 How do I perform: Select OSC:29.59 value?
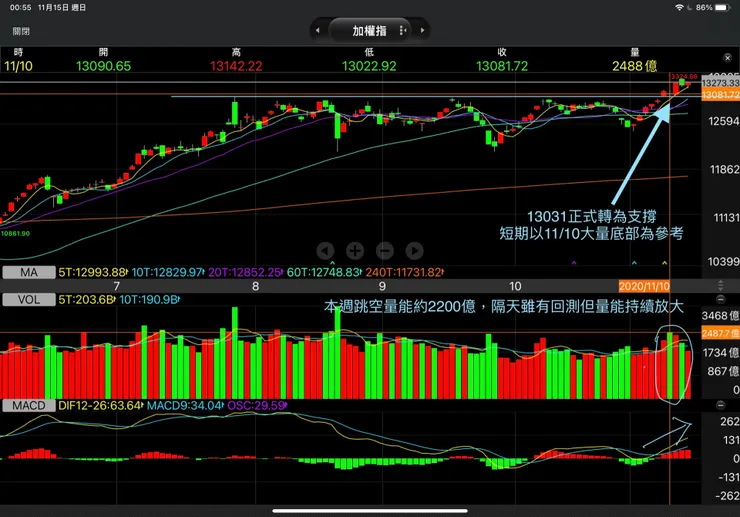[x=257, y=406]
